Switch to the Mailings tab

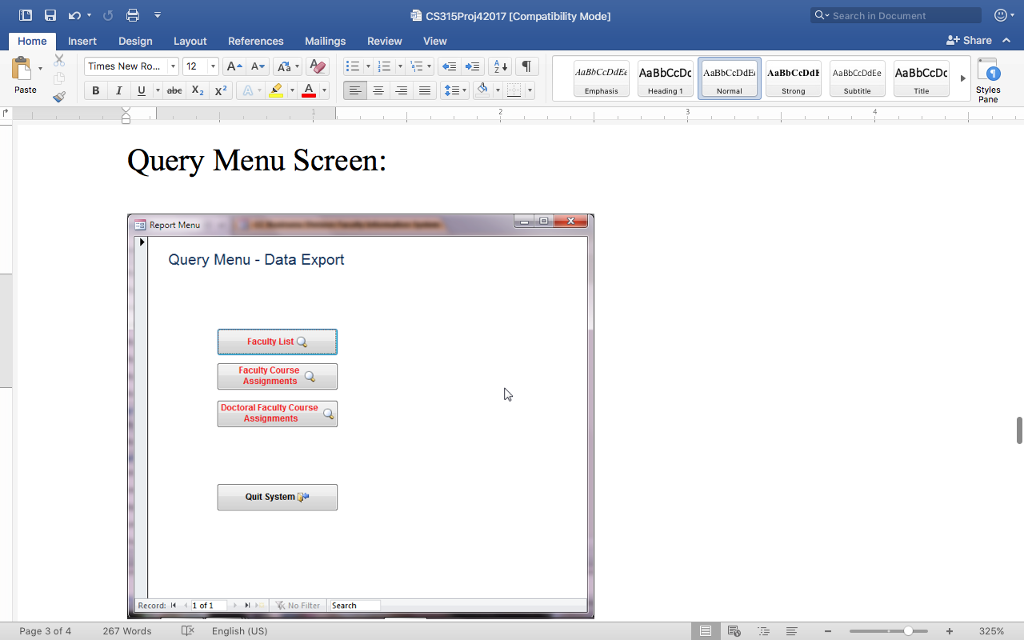tap(325, 41)
